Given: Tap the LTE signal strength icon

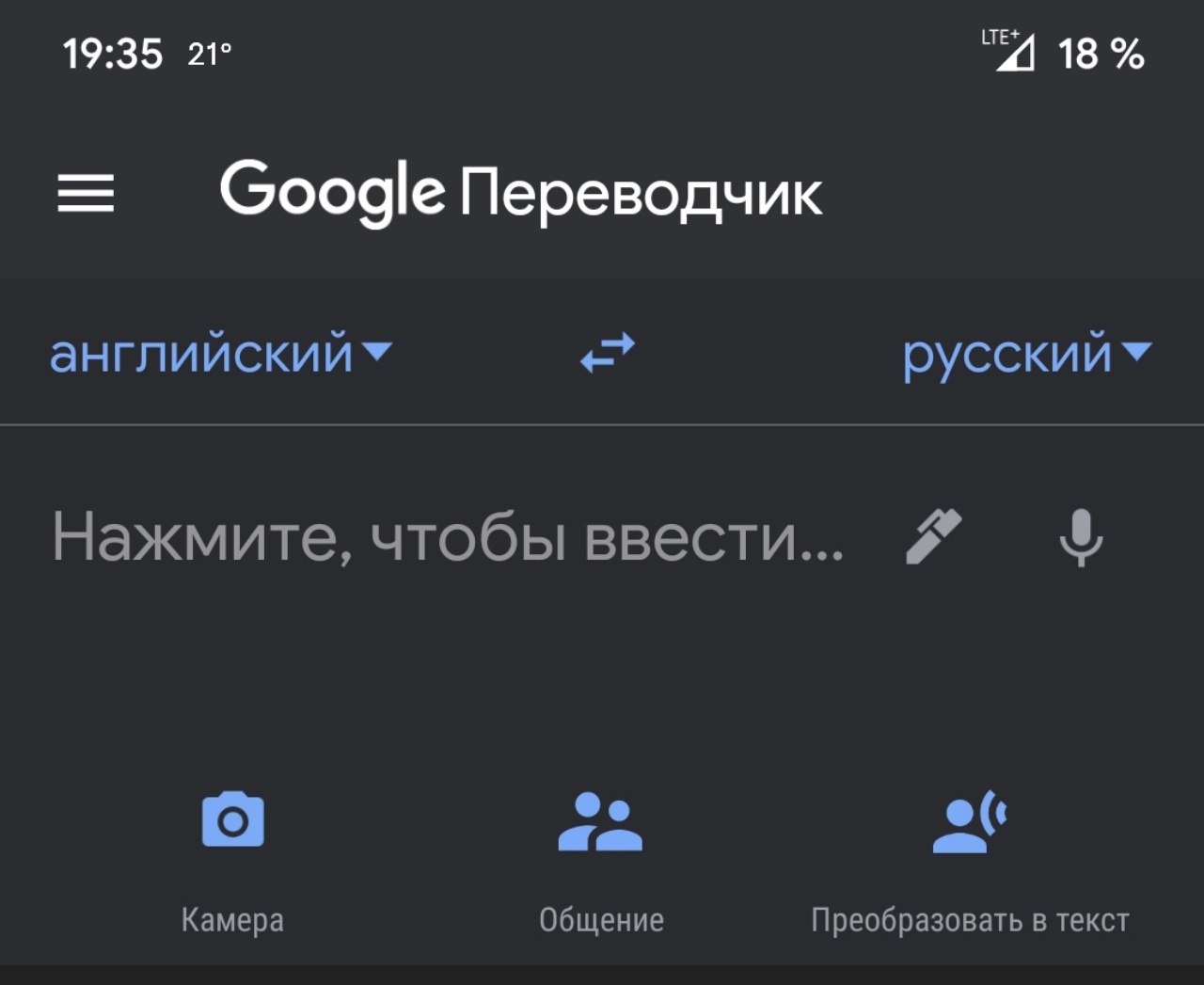Looking at the screenshot, I should click(x=1009, y=51).
